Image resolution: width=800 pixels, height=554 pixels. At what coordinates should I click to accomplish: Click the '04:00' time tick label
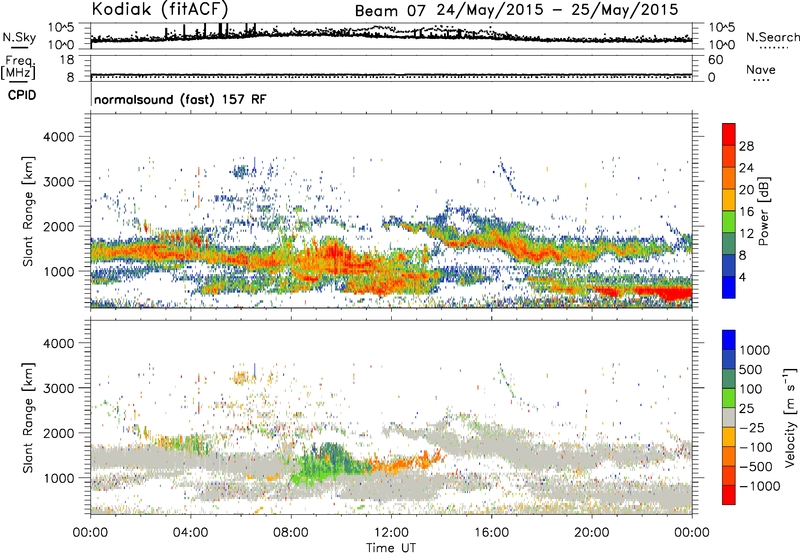190,533
